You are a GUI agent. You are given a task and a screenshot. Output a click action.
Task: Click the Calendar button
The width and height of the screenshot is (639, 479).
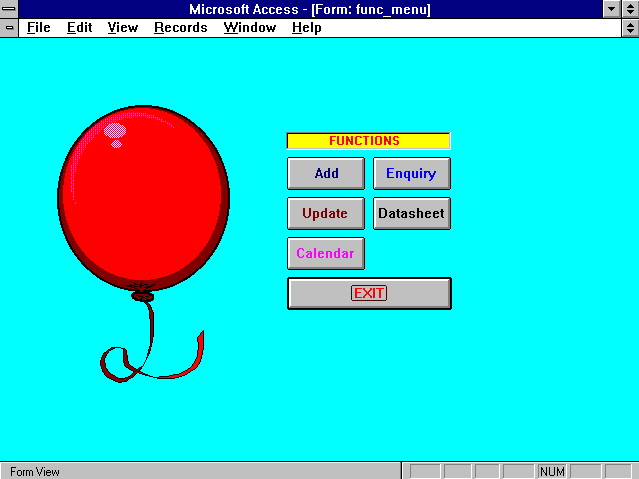click(x=326, y=253)
